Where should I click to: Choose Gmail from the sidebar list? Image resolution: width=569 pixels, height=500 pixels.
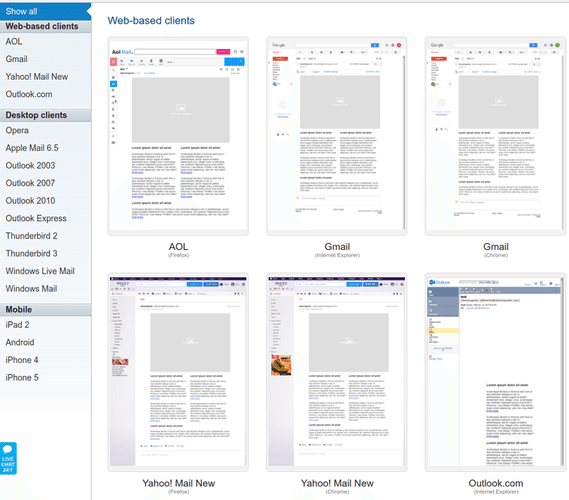[16, 59]
